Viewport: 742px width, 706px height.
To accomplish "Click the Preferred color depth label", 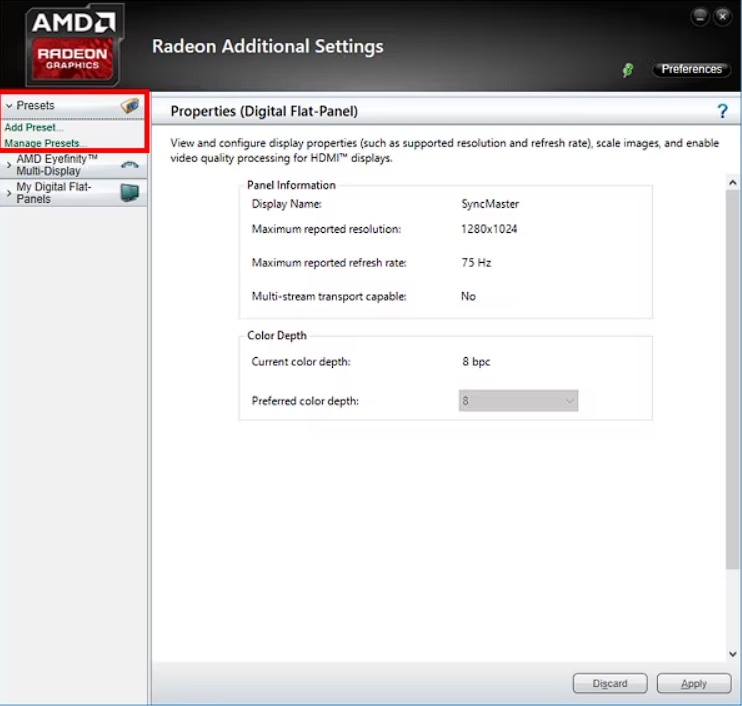I will (305, 401).
